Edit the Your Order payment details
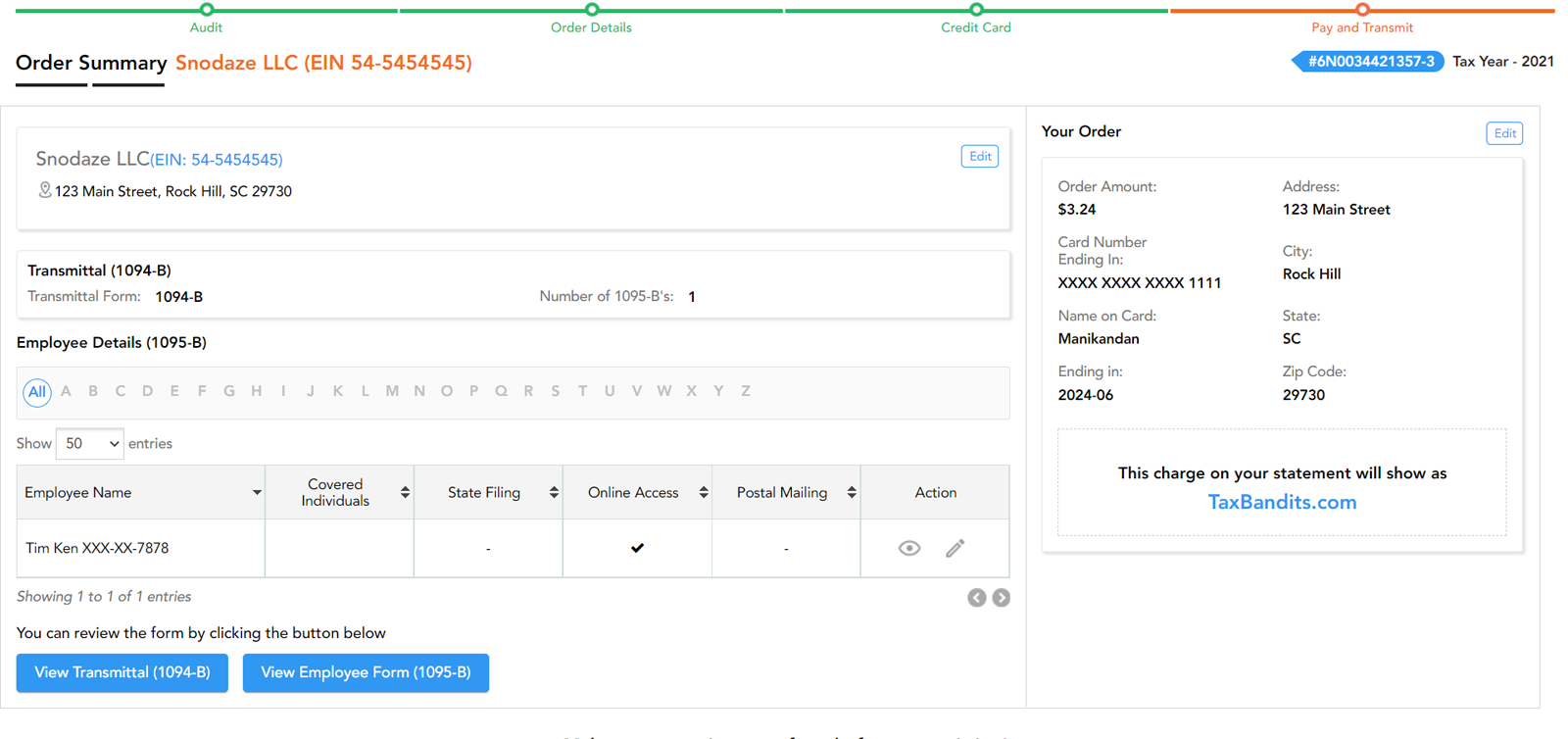 [x=1504, y=133]
